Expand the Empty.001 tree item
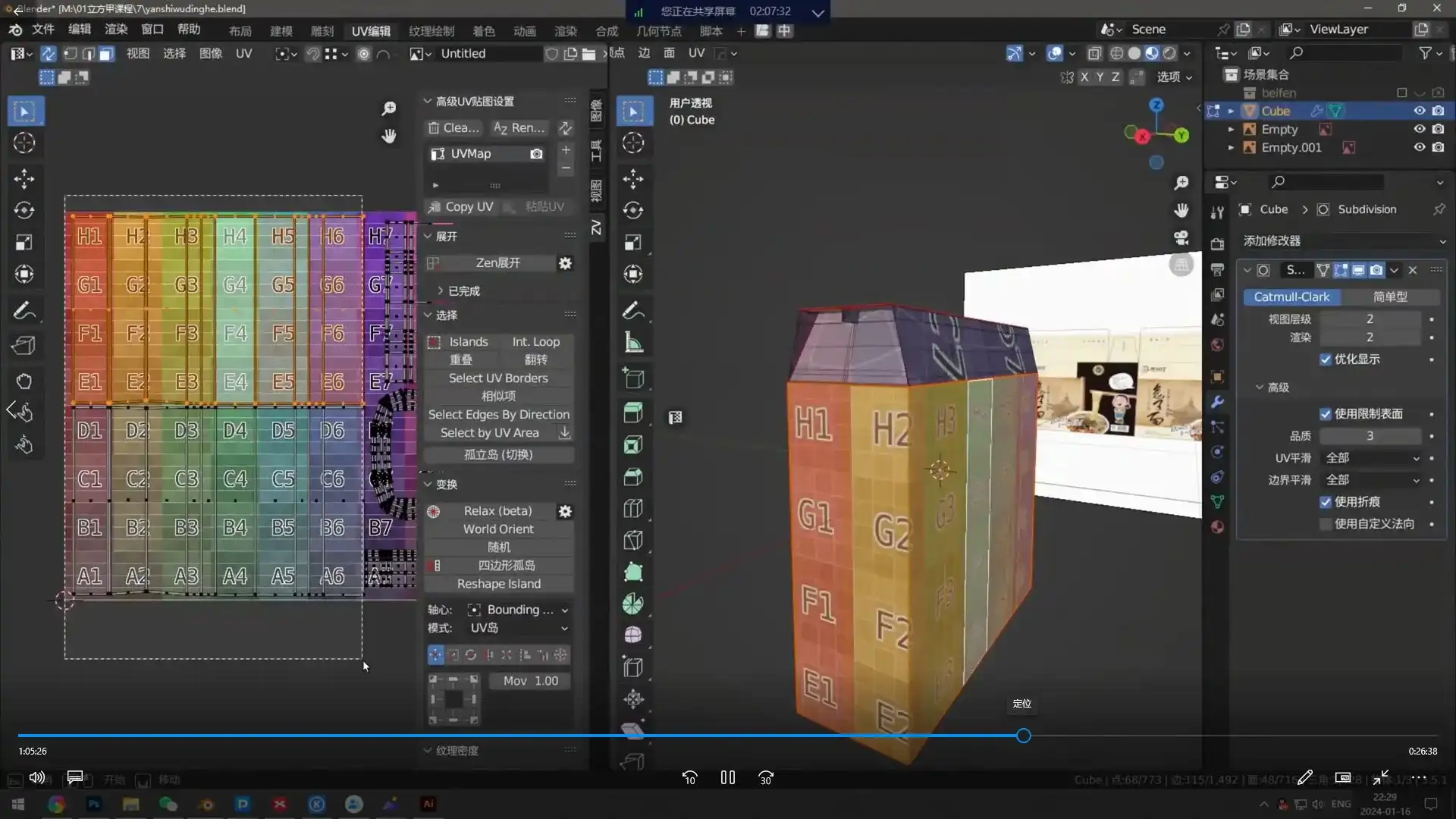Screen dimensions: 1456x819 pos(1231,148)
